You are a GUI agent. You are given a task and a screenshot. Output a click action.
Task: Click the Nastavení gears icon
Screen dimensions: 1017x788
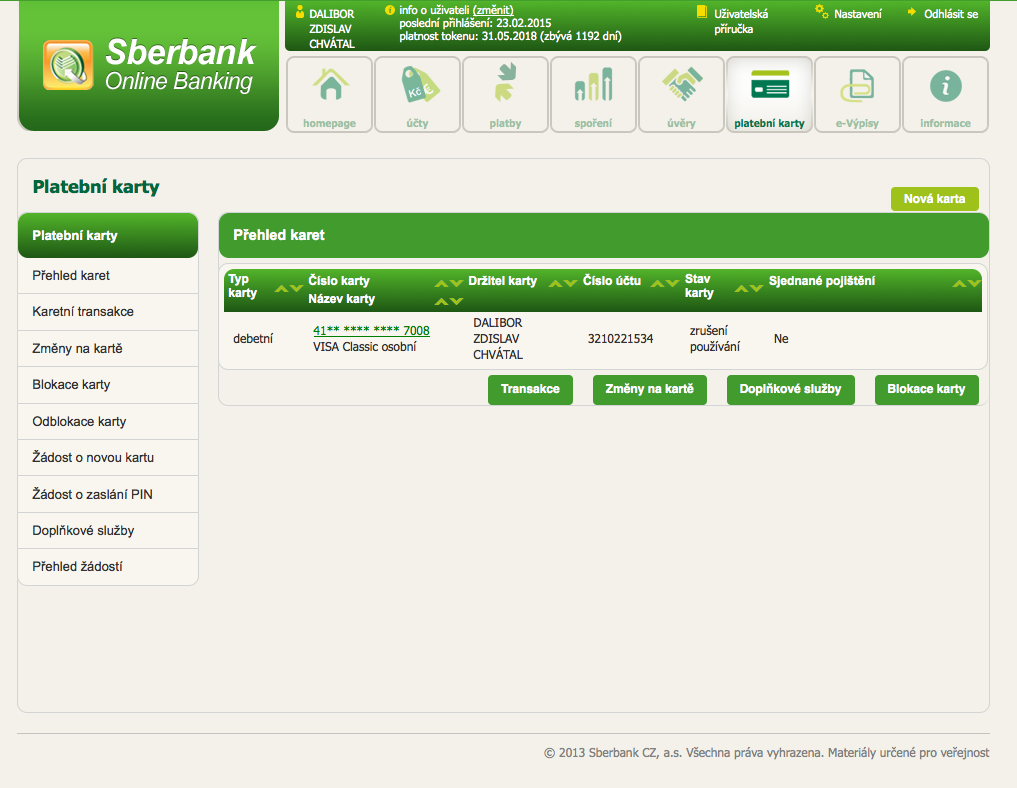pyautogui.click(x=822, y=11)
